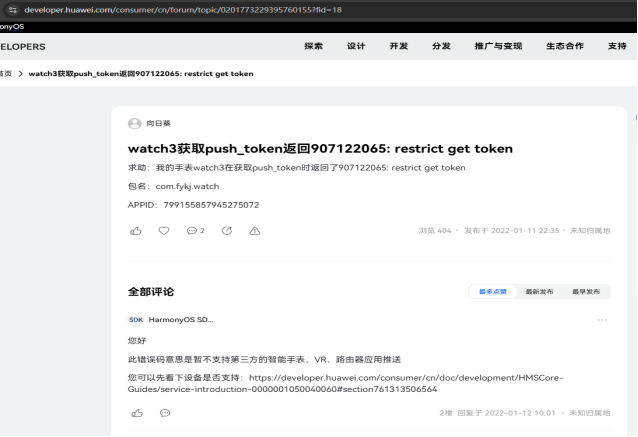This screenshot has height=437, width=638.
Task: Click the 全部评论 heading
Action: pyautogui.click(x=151, y=292)
